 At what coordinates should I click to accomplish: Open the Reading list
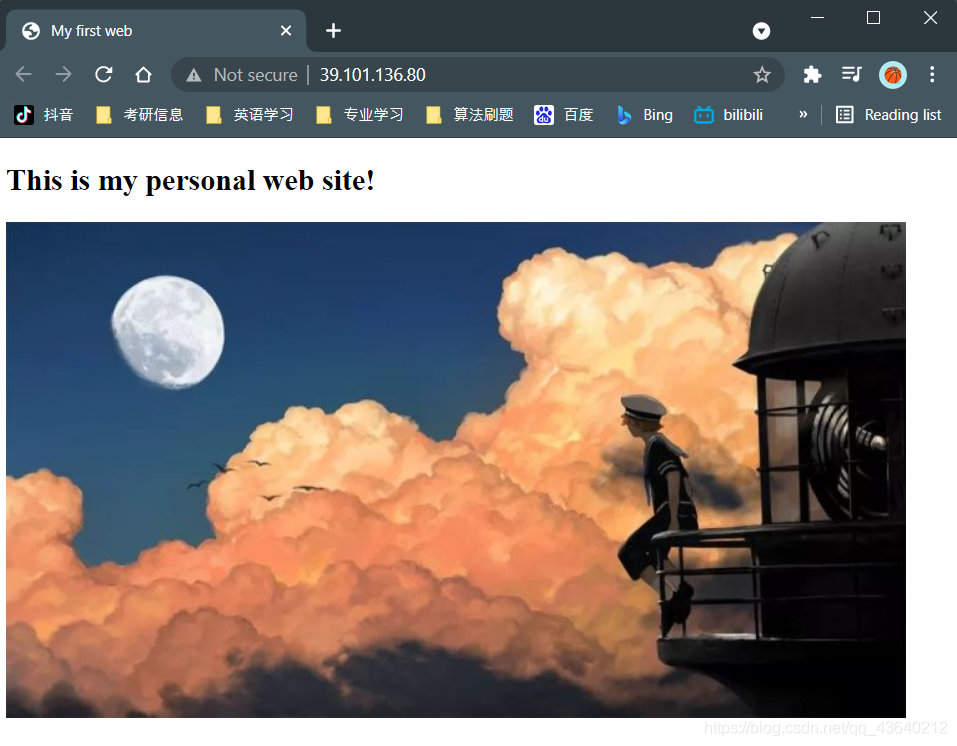(x=889, y=115)
